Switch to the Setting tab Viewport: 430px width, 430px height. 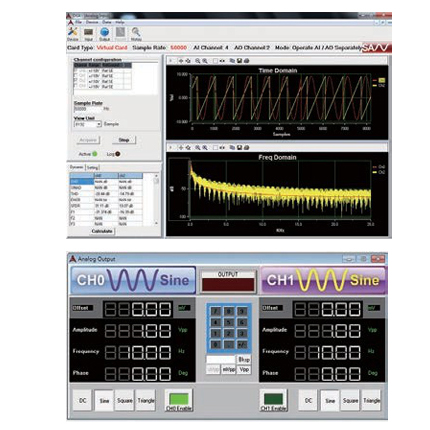click(x=93, y=168)
